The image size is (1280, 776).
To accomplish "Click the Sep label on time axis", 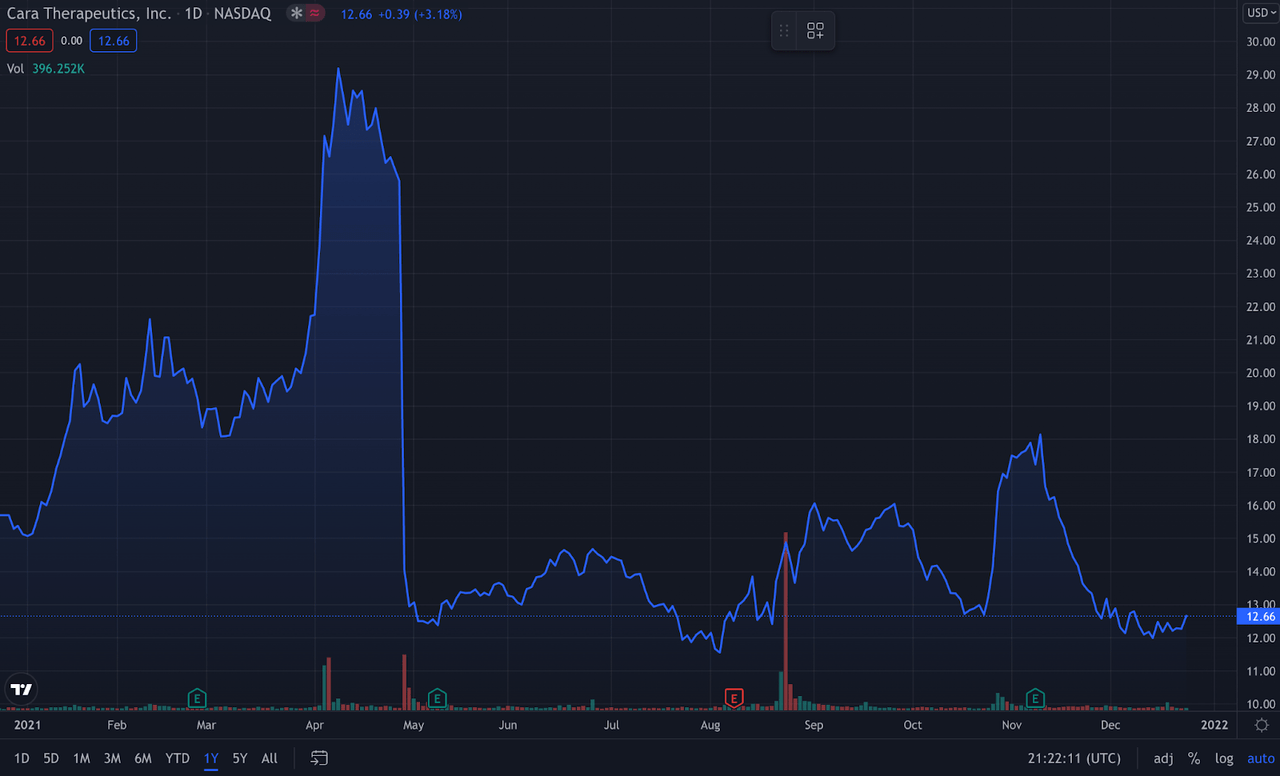I will click(814, 725).
